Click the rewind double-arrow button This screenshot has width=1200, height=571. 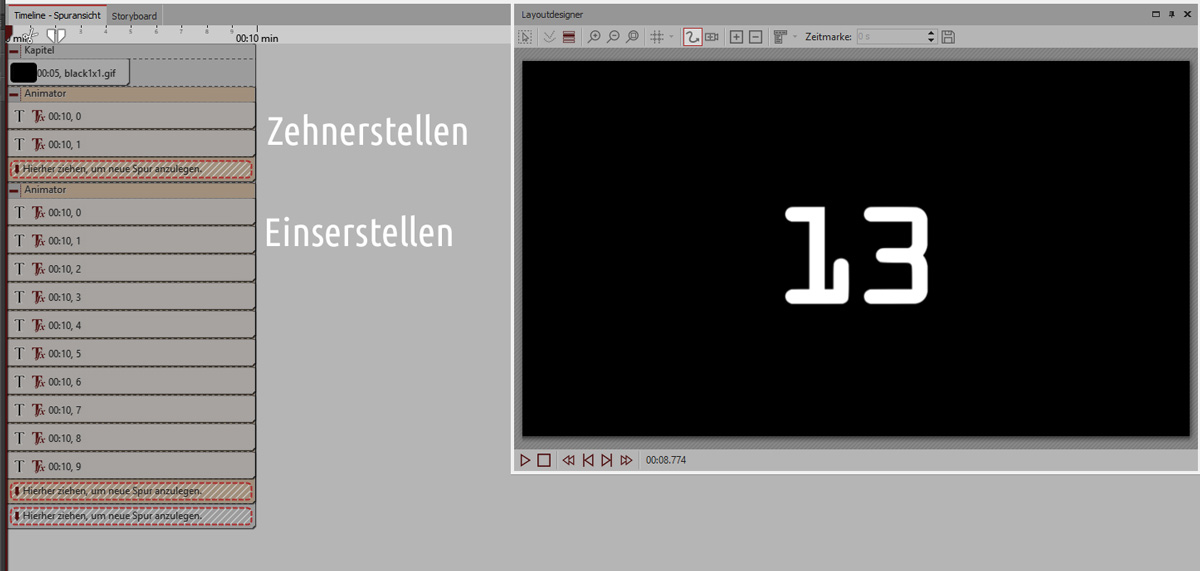[569, 460]
